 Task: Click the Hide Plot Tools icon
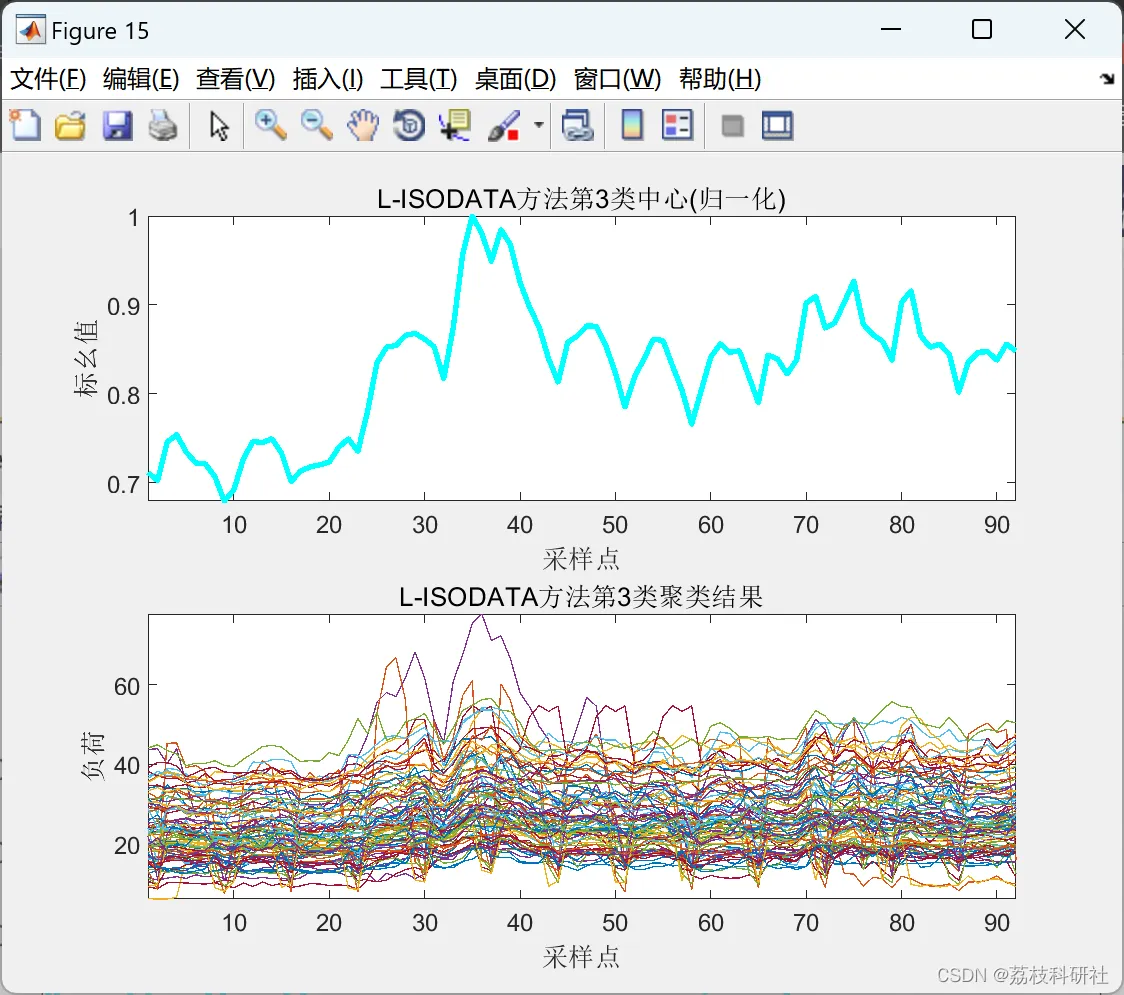point(732,127)
